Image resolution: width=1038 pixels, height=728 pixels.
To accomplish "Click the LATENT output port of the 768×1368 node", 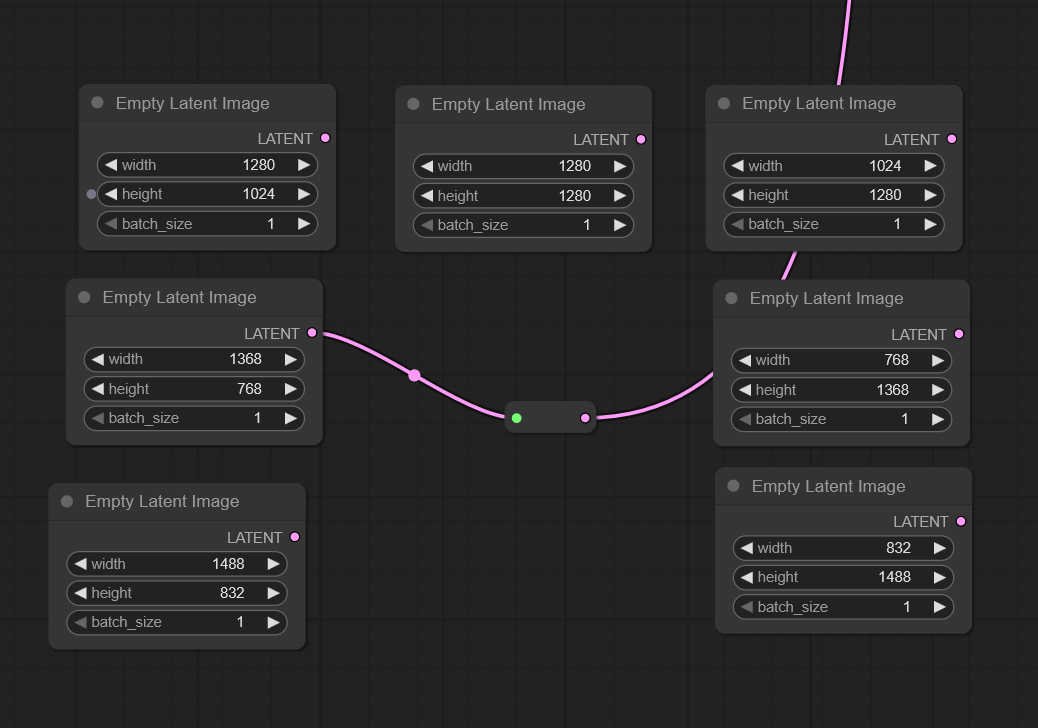I will pyautogui.click(x=959, y=334).
